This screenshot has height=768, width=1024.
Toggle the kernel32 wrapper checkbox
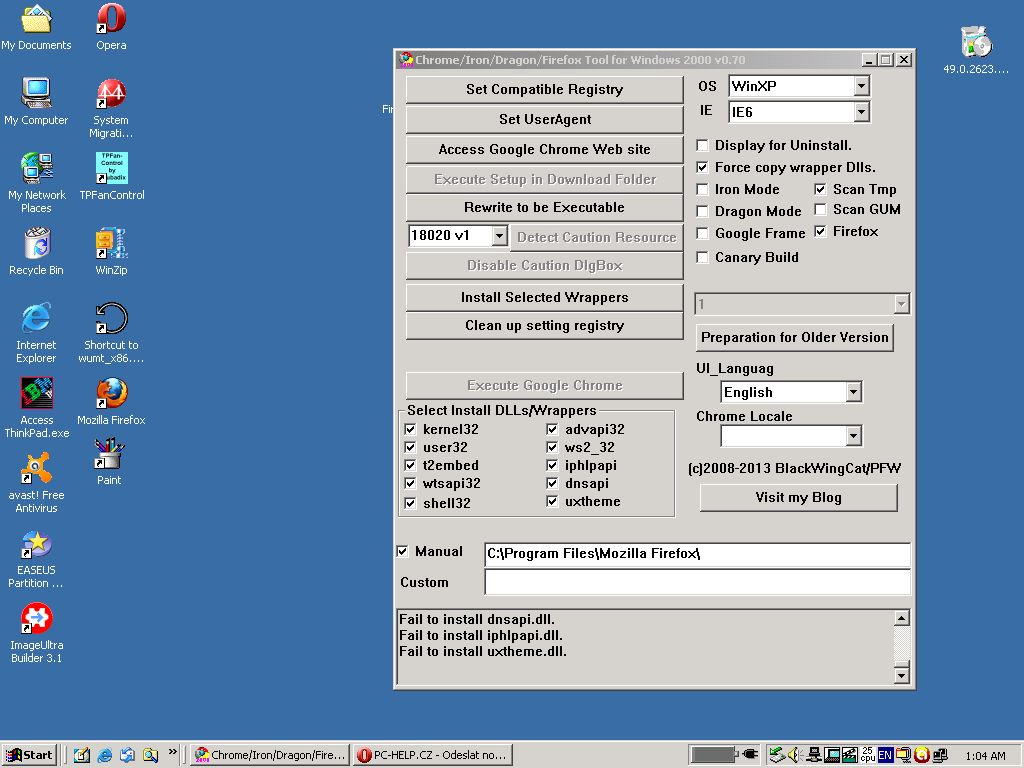point(411,429)
